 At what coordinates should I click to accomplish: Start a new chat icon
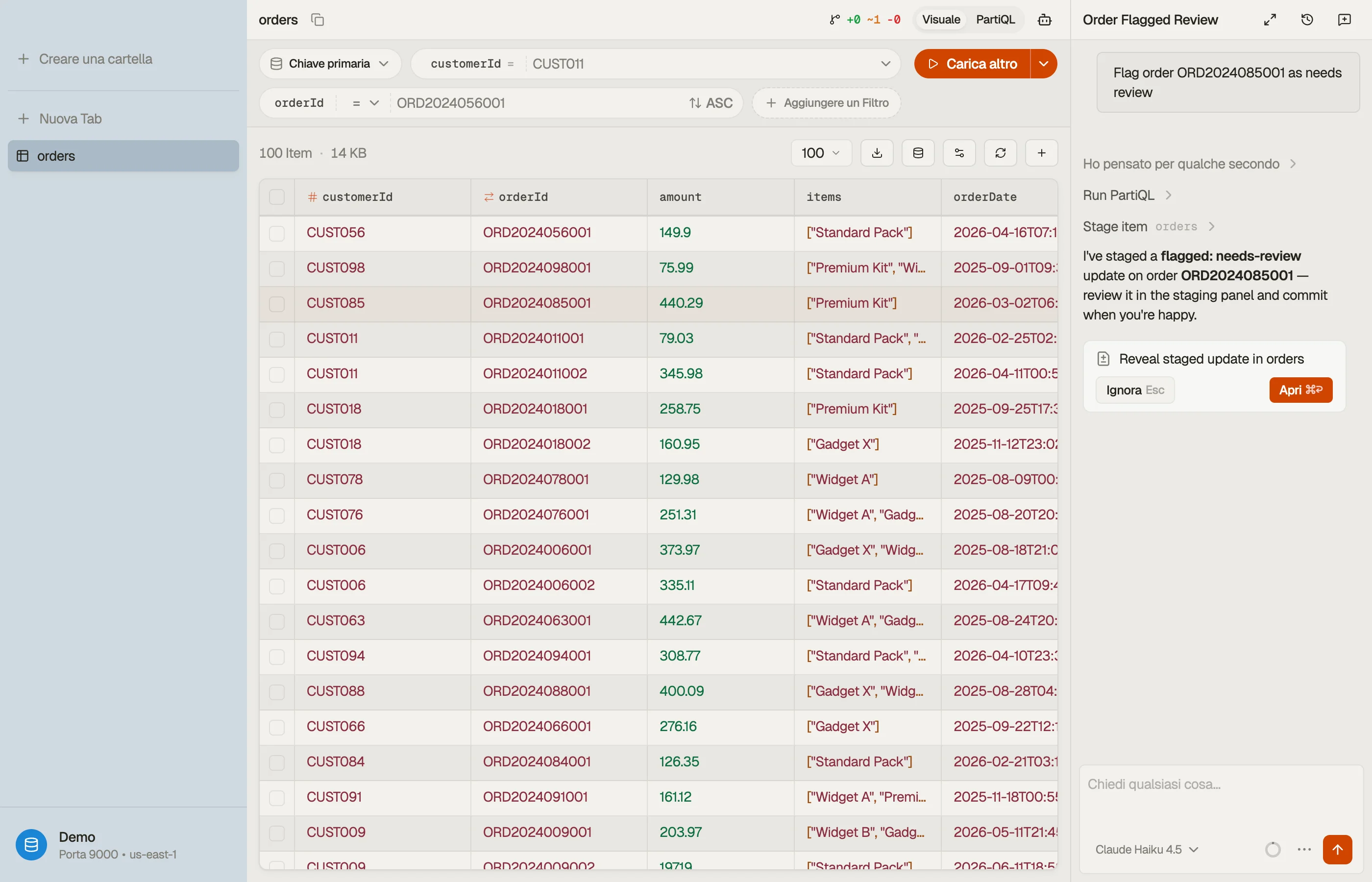point(1344,20)
